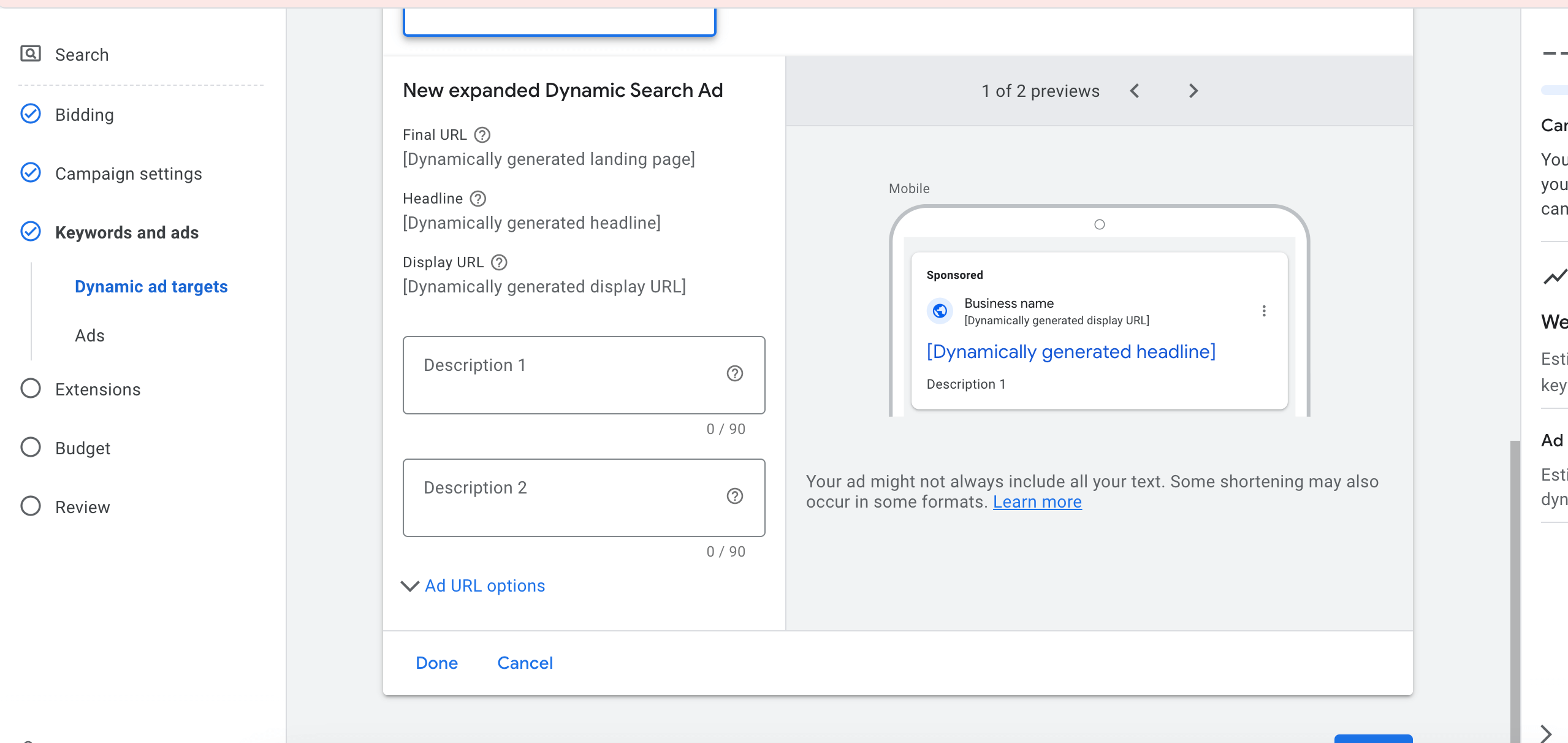Click the Final URL help icon
The width and height of the screenshot is (1568, 743).
[x=482, y=135]
